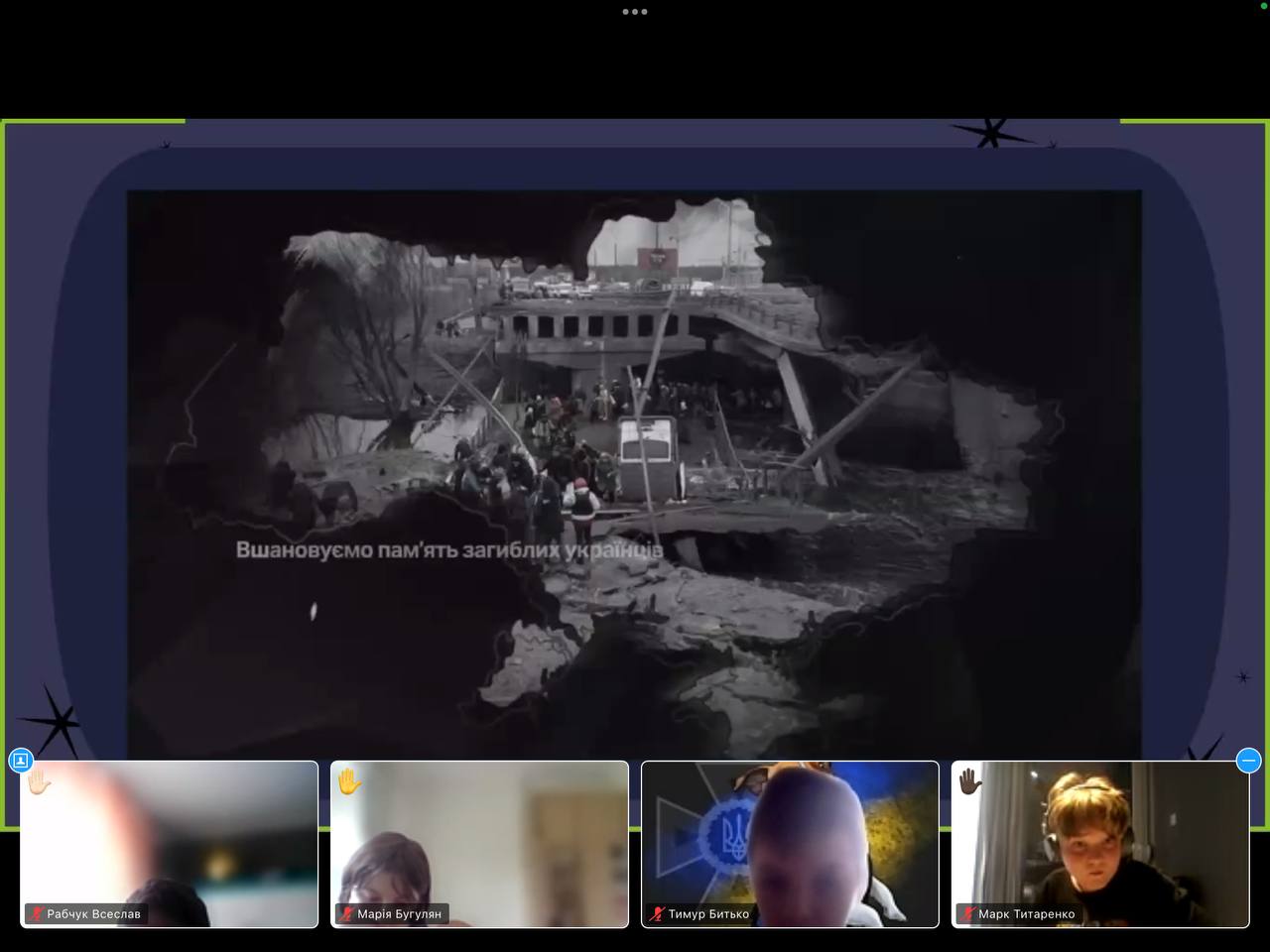Tap muted mic icon beside Тимур Битько
Screen dimensions: 1270x952
658,914
